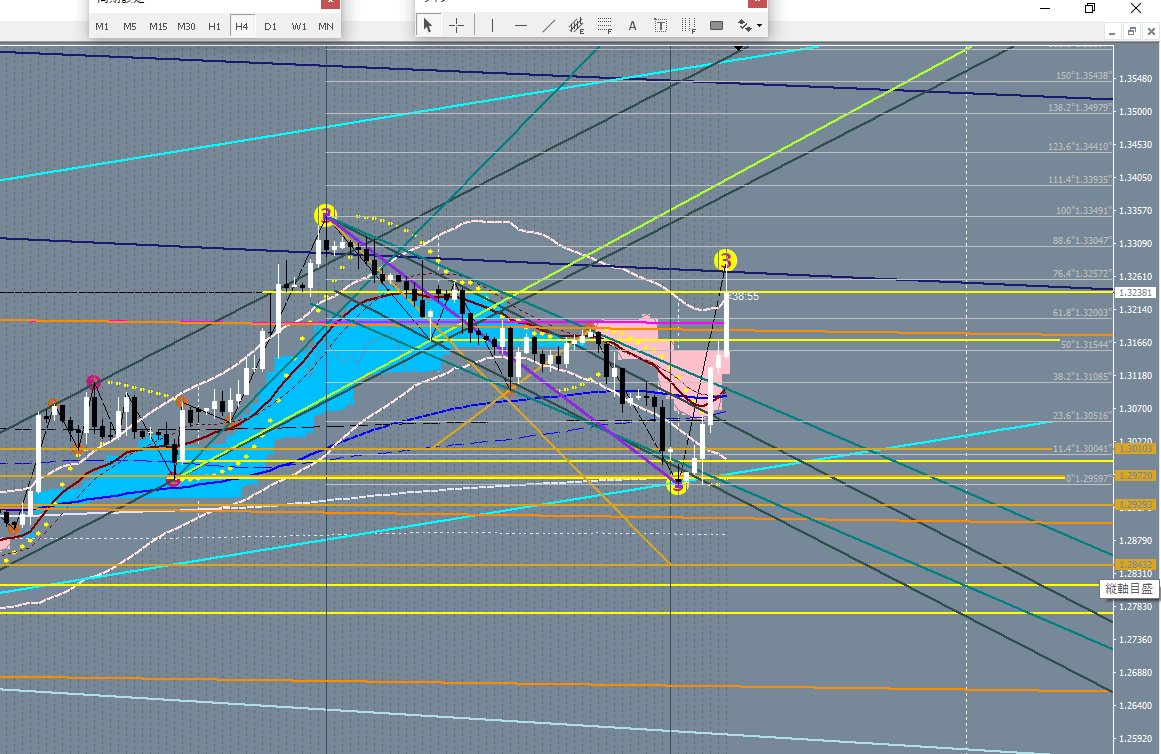Select the MN monthly timeframe
1161x754 pixels.
[x=326, y=26]
